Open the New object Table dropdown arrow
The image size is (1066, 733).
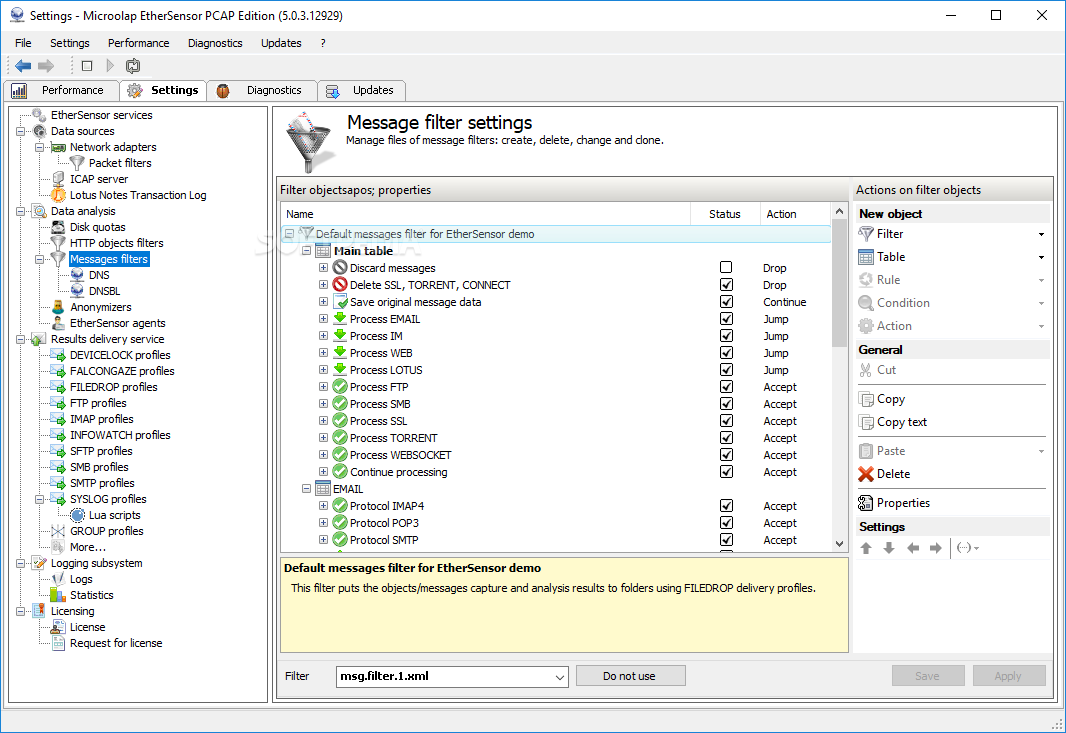click(x=1041, y=258)
